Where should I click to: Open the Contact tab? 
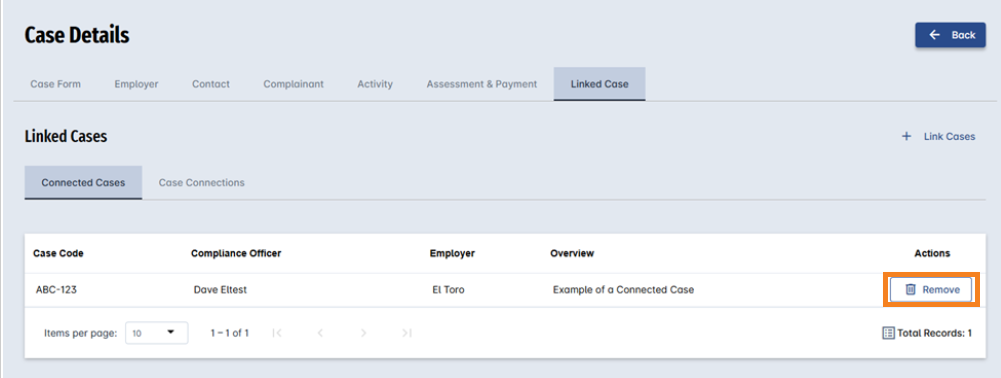point(211,84)
